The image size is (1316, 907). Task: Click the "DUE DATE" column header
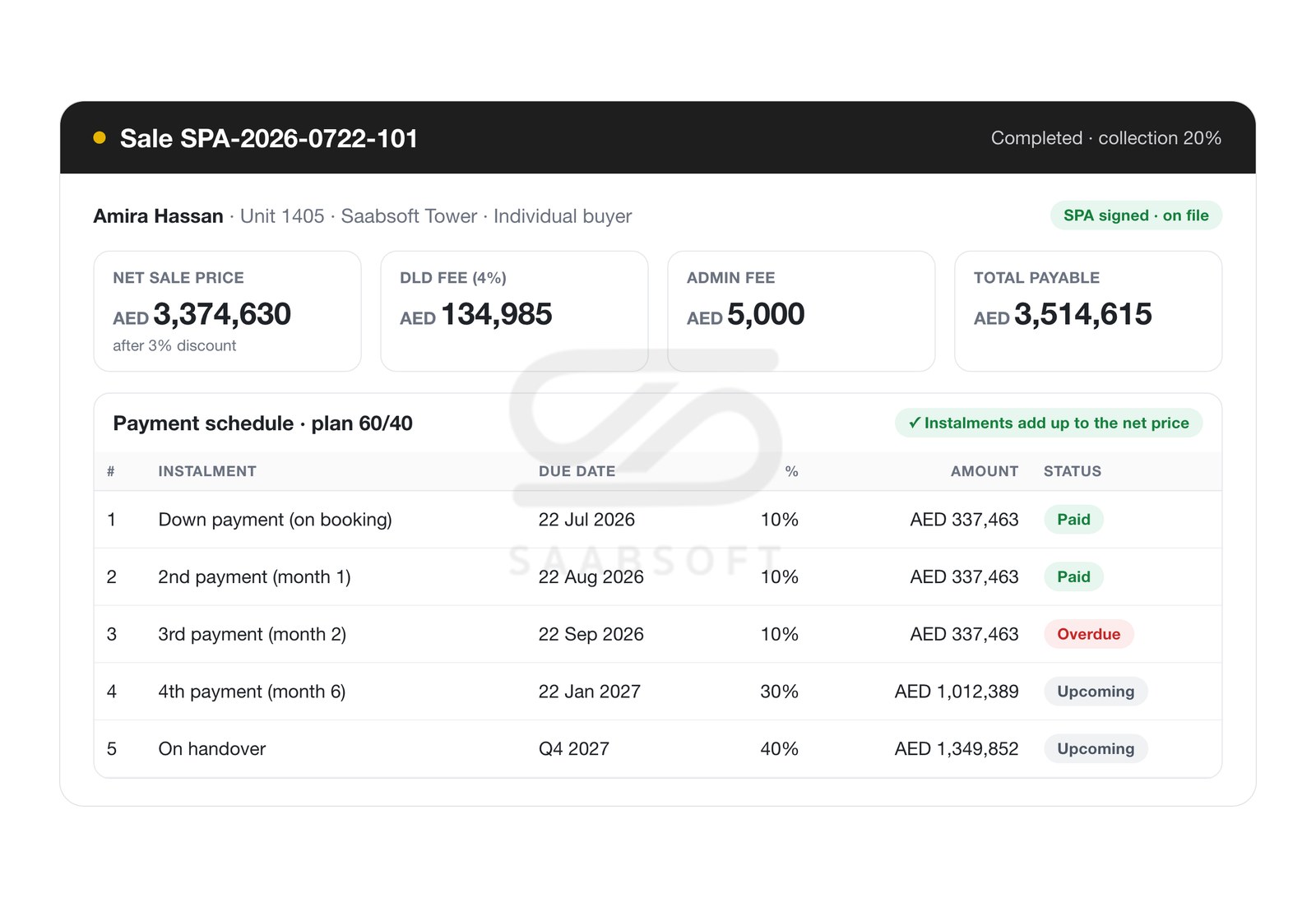[577, 471]
